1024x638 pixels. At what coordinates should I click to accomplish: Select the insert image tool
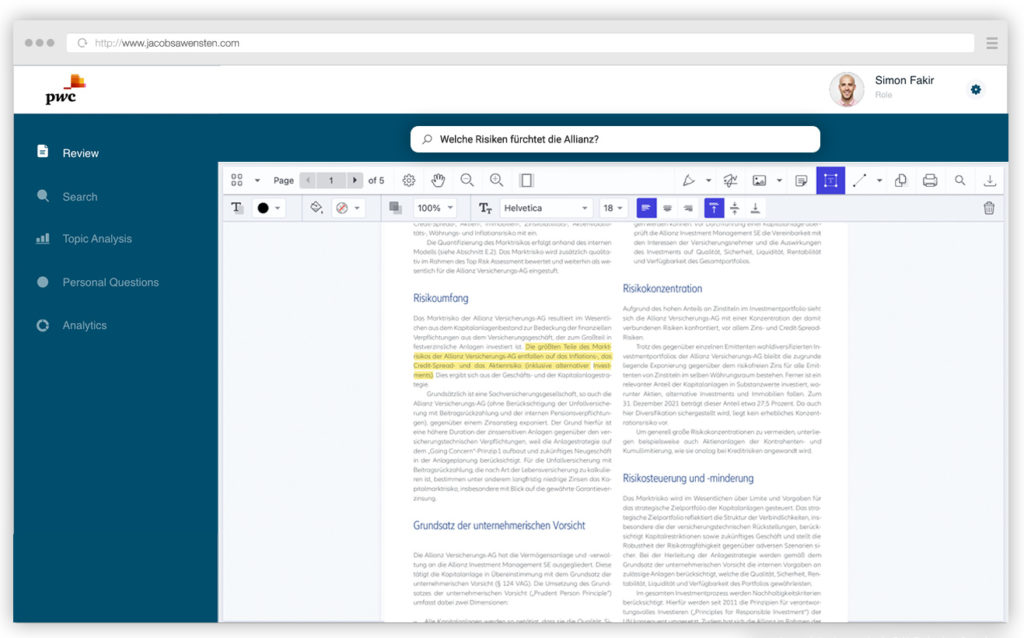(x=759, y=180)
